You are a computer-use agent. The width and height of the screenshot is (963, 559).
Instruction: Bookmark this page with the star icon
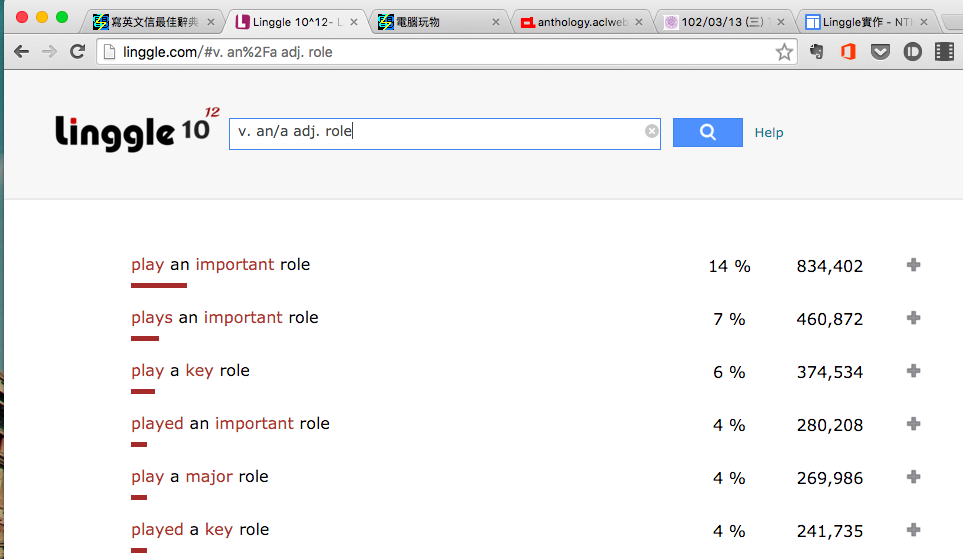pyautogui.click(x=784, y=52)
